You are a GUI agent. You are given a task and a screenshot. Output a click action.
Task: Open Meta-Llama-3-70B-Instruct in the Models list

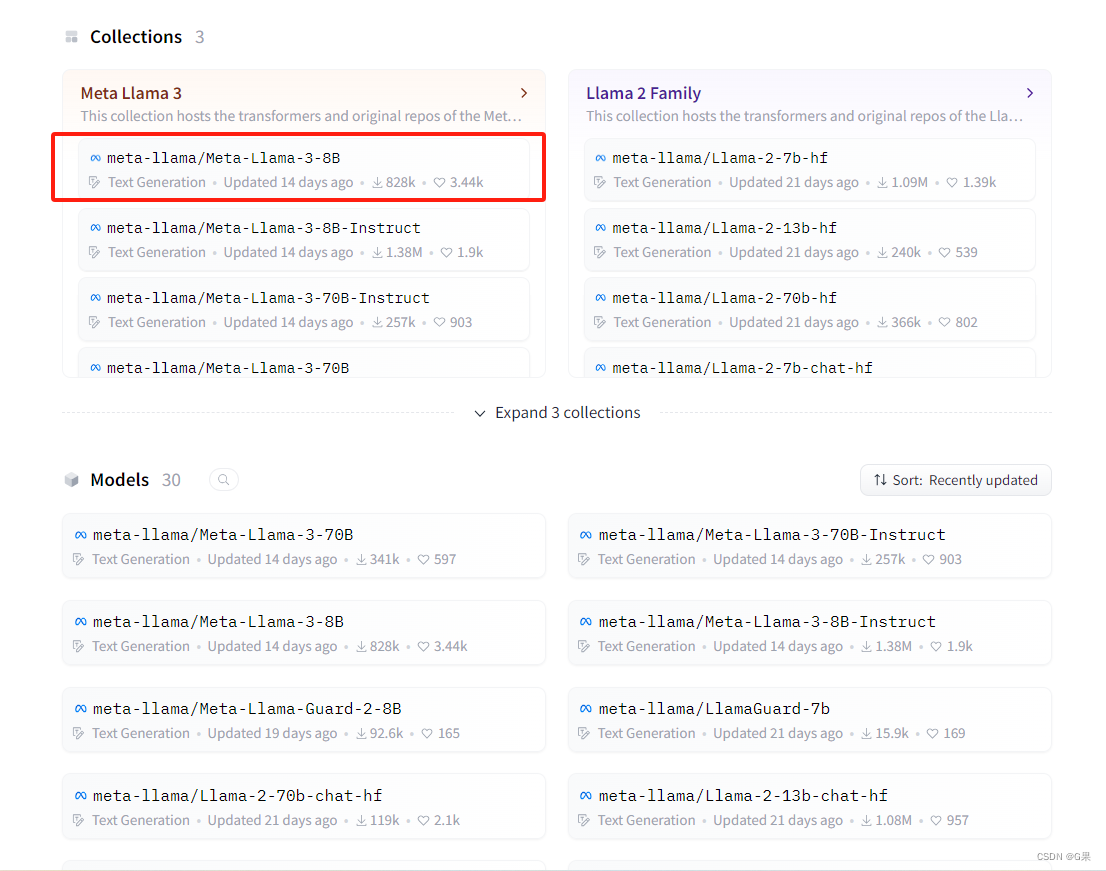[x=810, y=546]
